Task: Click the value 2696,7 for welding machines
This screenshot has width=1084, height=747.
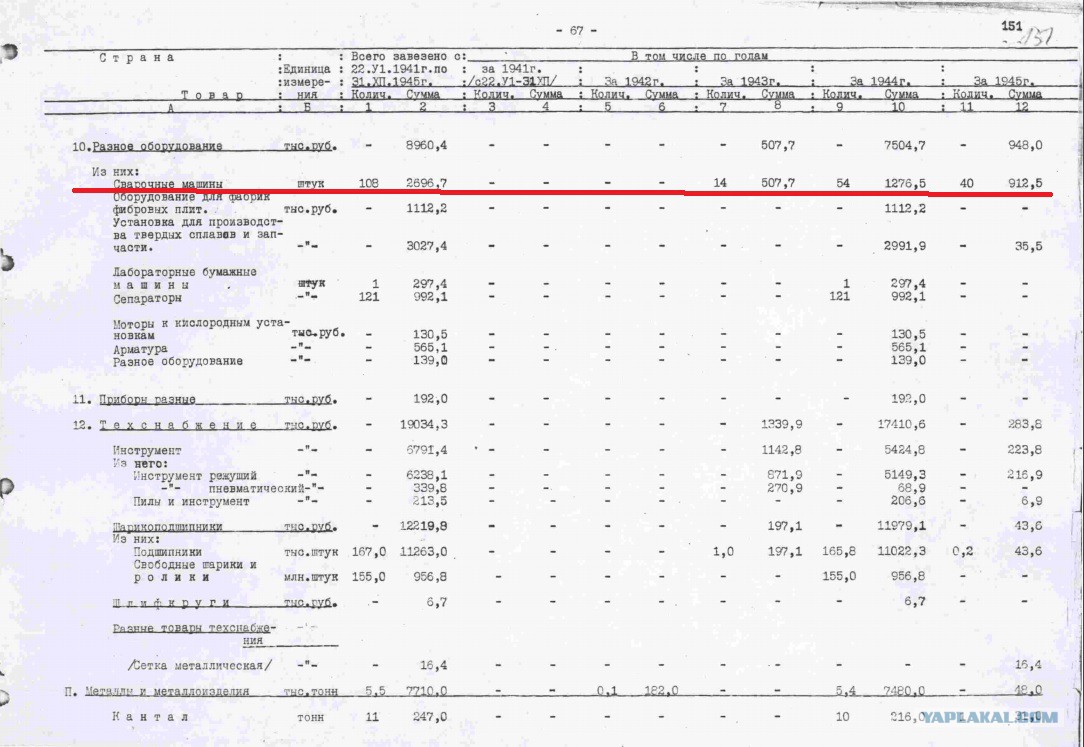Action: click(426, 183)
